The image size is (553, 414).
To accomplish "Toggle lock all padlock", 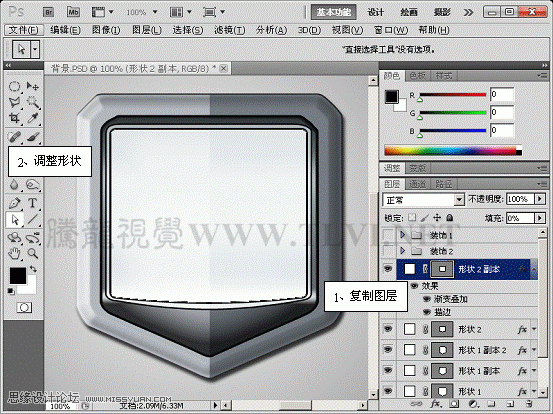I will pos(450,218).
